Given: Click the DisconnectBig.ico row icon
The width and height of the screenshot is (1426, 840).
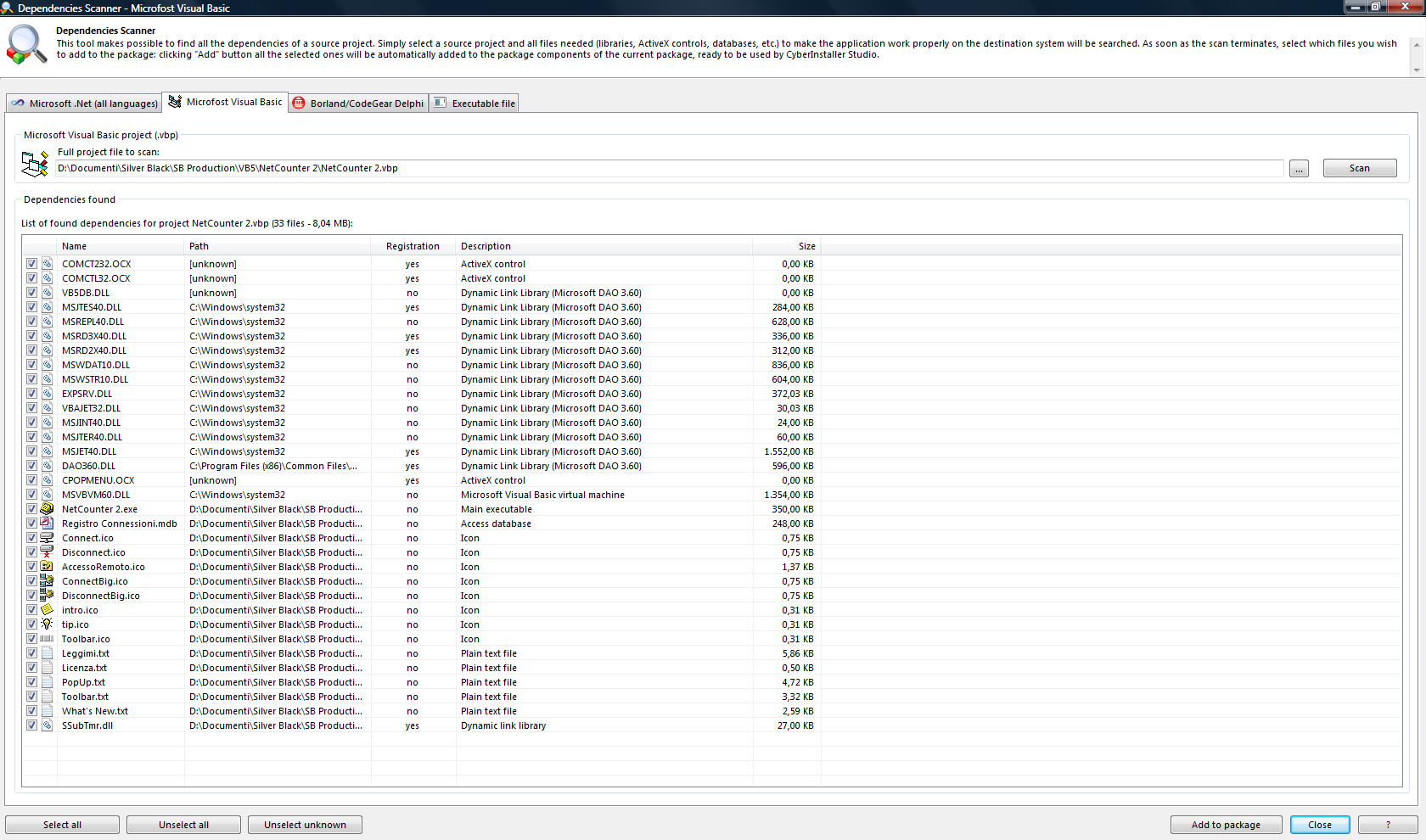Looking at the screenshot, I should point(47,596).
